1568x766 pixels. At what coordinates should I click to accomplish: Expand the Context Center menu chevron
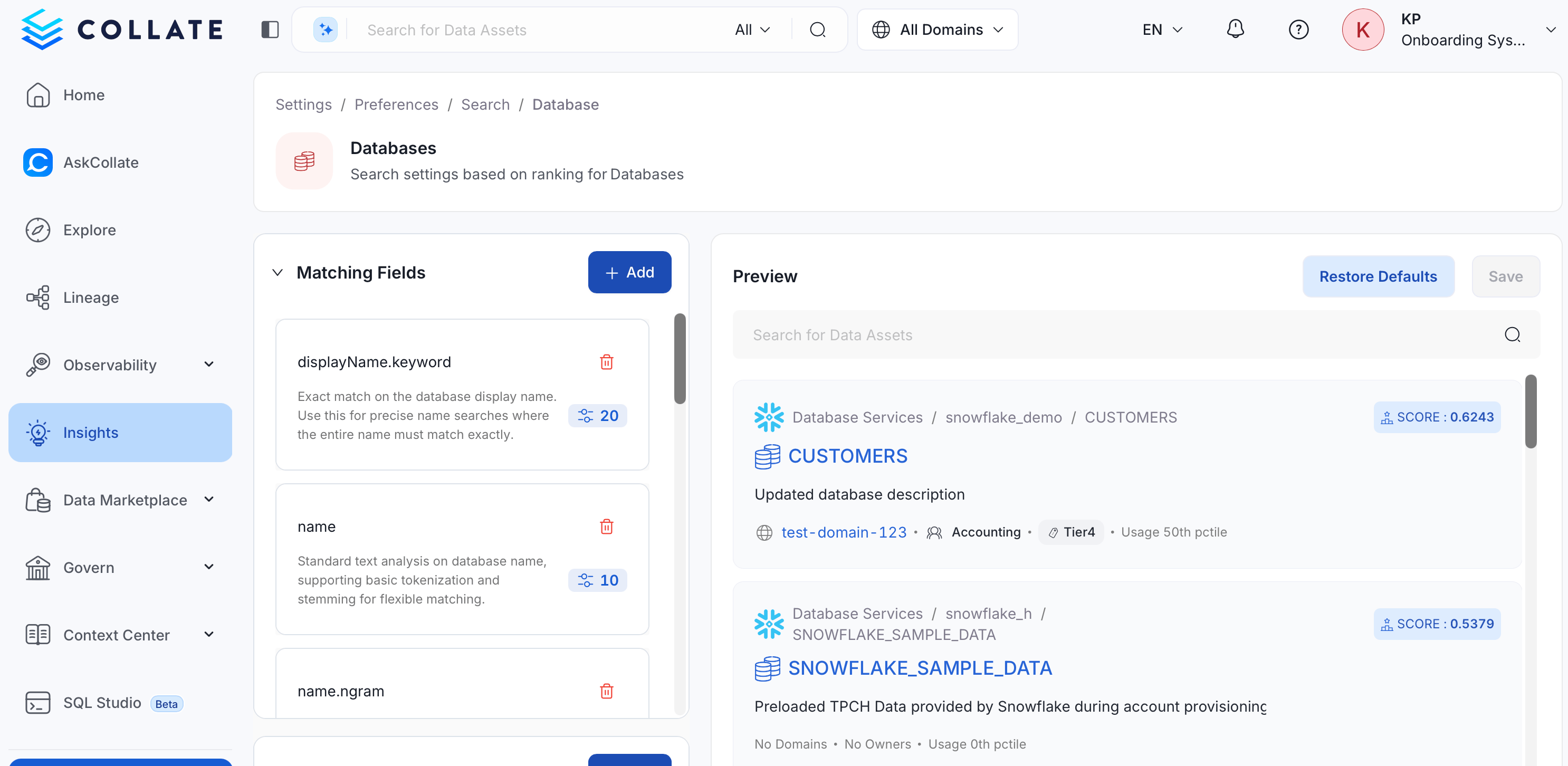(209, 635)
